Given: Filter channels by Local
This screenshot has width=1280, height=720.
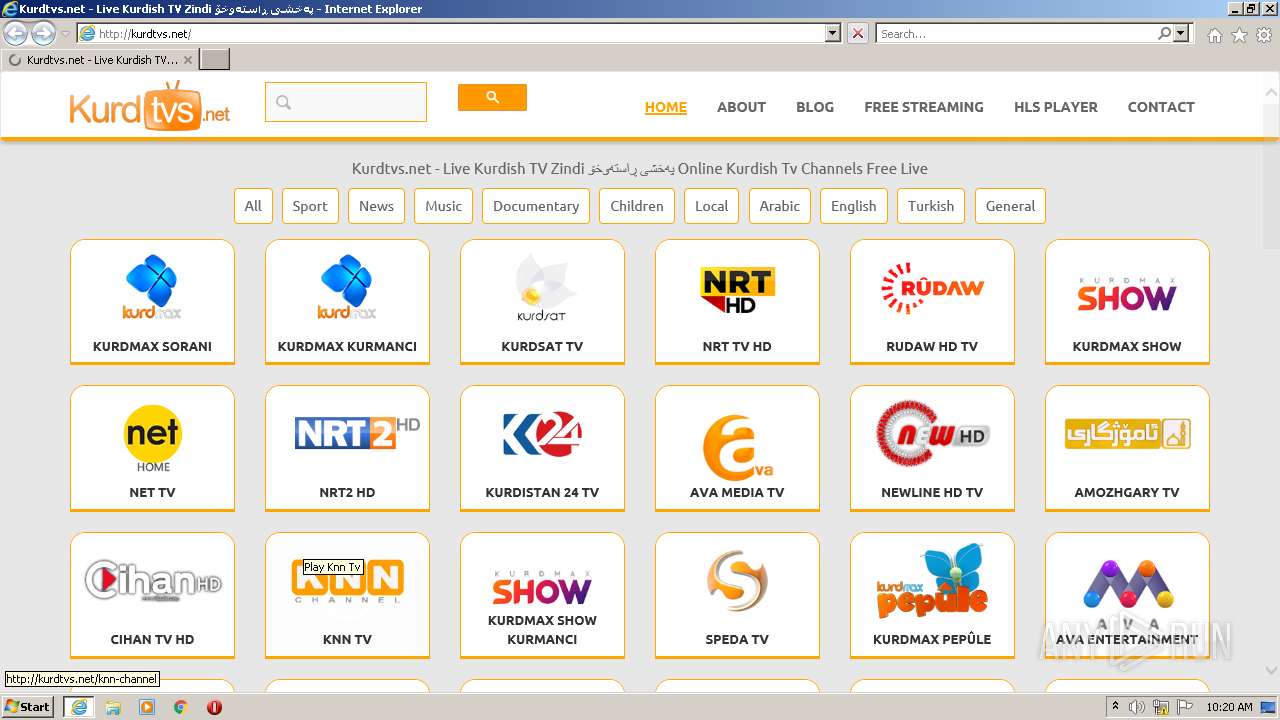Looking at the screenshot, I should [x=711, y=206].
